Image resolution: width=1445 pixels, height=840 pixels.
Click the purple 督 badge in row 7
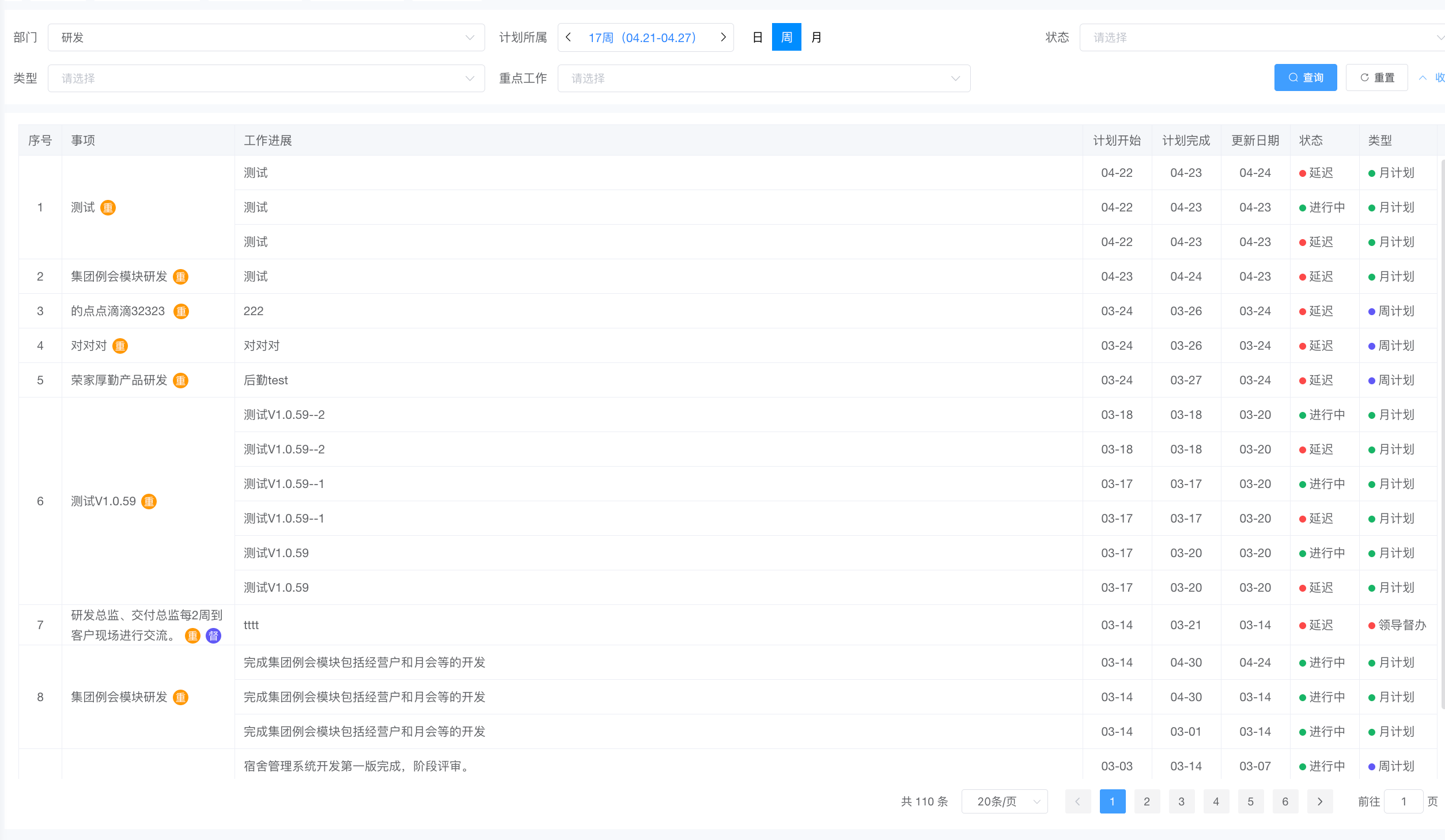[x=213, y=635]
